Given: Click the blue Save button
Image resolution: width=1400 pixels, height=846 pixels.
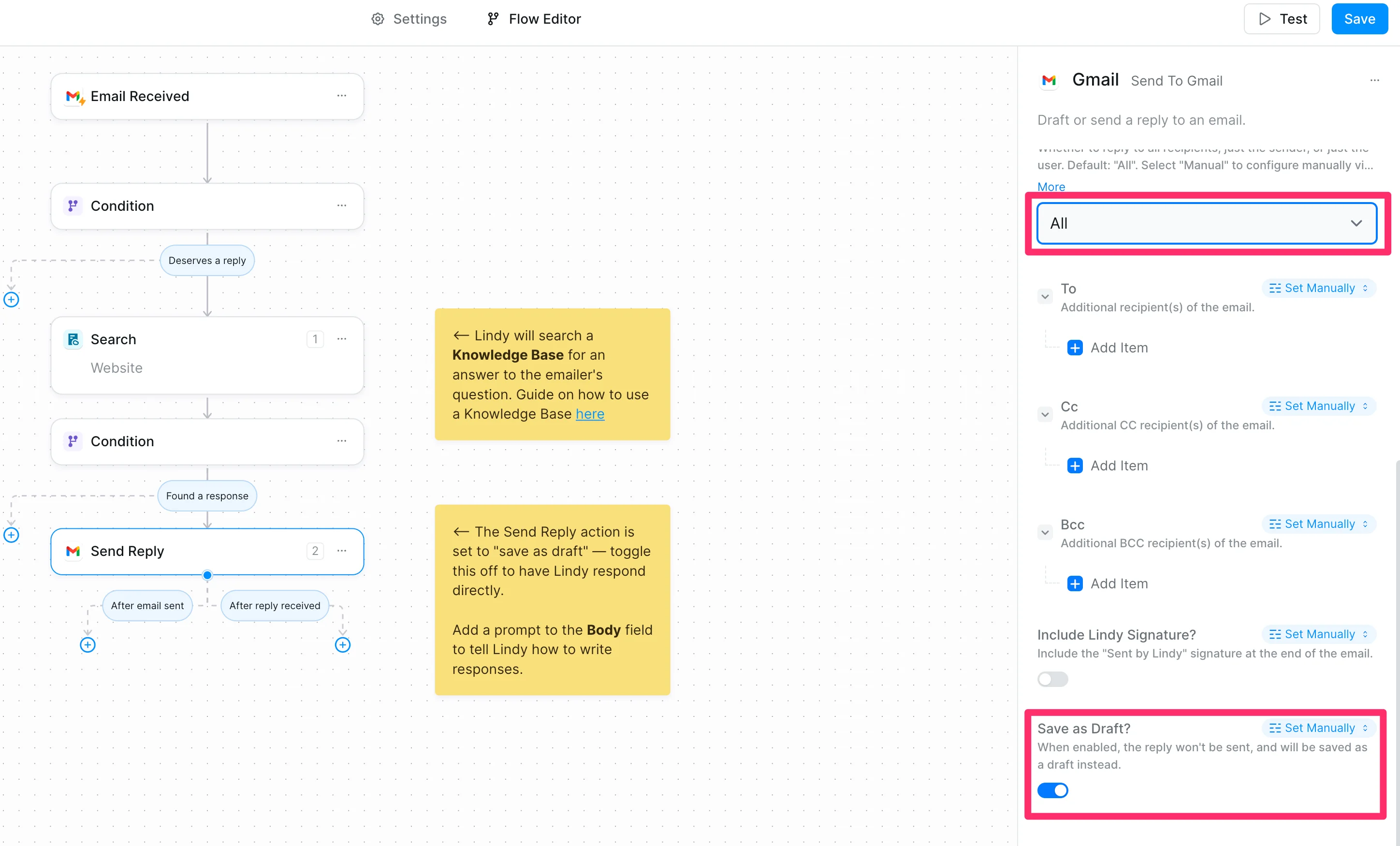Looking at the screenshot, I should (x=1359, y=19).
